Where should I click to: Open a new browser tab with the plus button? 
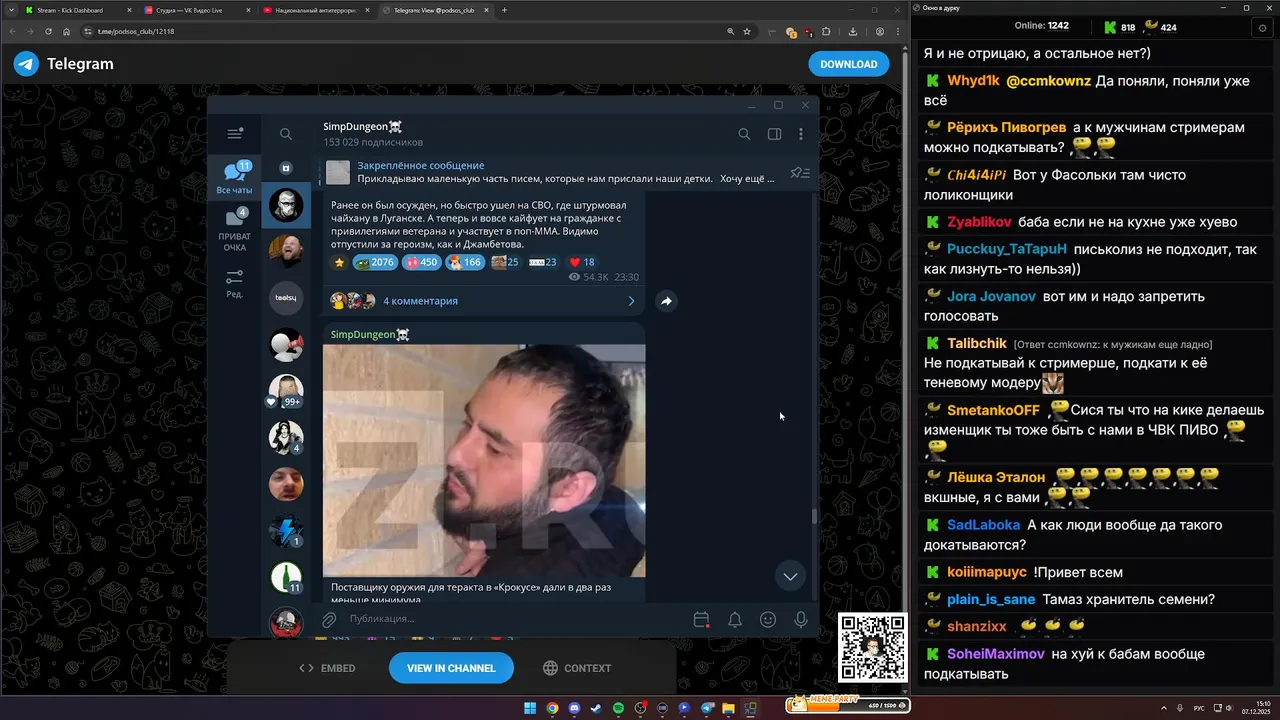pos(505,10)
